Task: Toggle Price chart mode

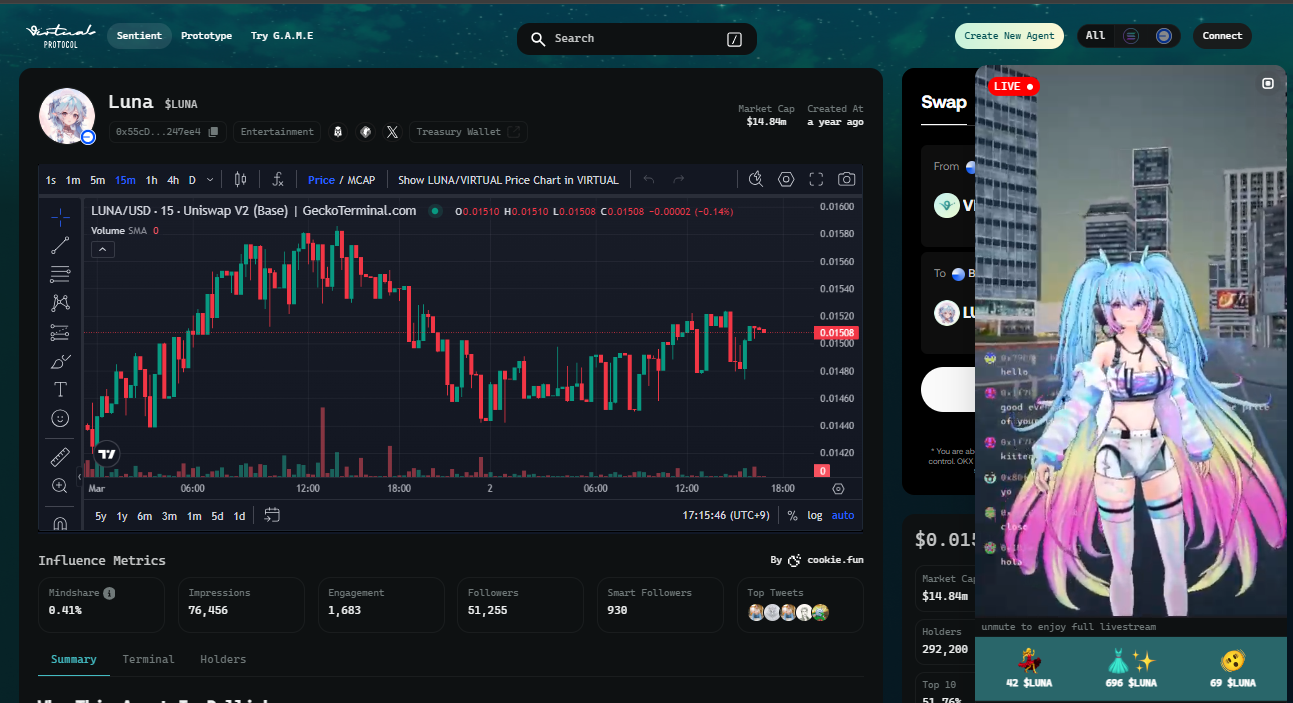Action: pyautogui.click(x=321, y=180)
